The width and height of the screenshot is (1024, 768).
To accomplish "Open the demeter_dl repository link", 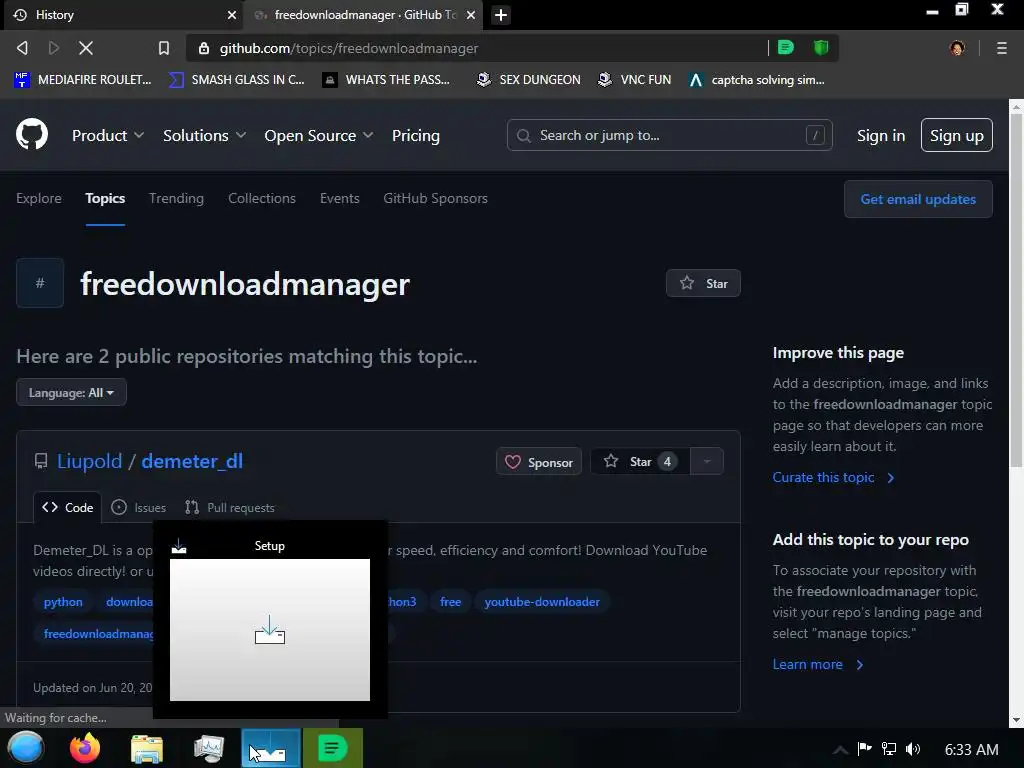I will [192, 461].
